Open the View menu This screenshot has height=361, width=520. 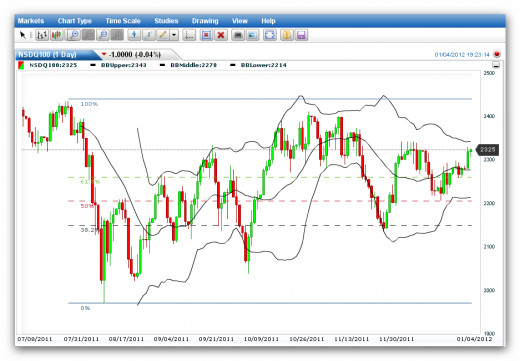point(240,21)
